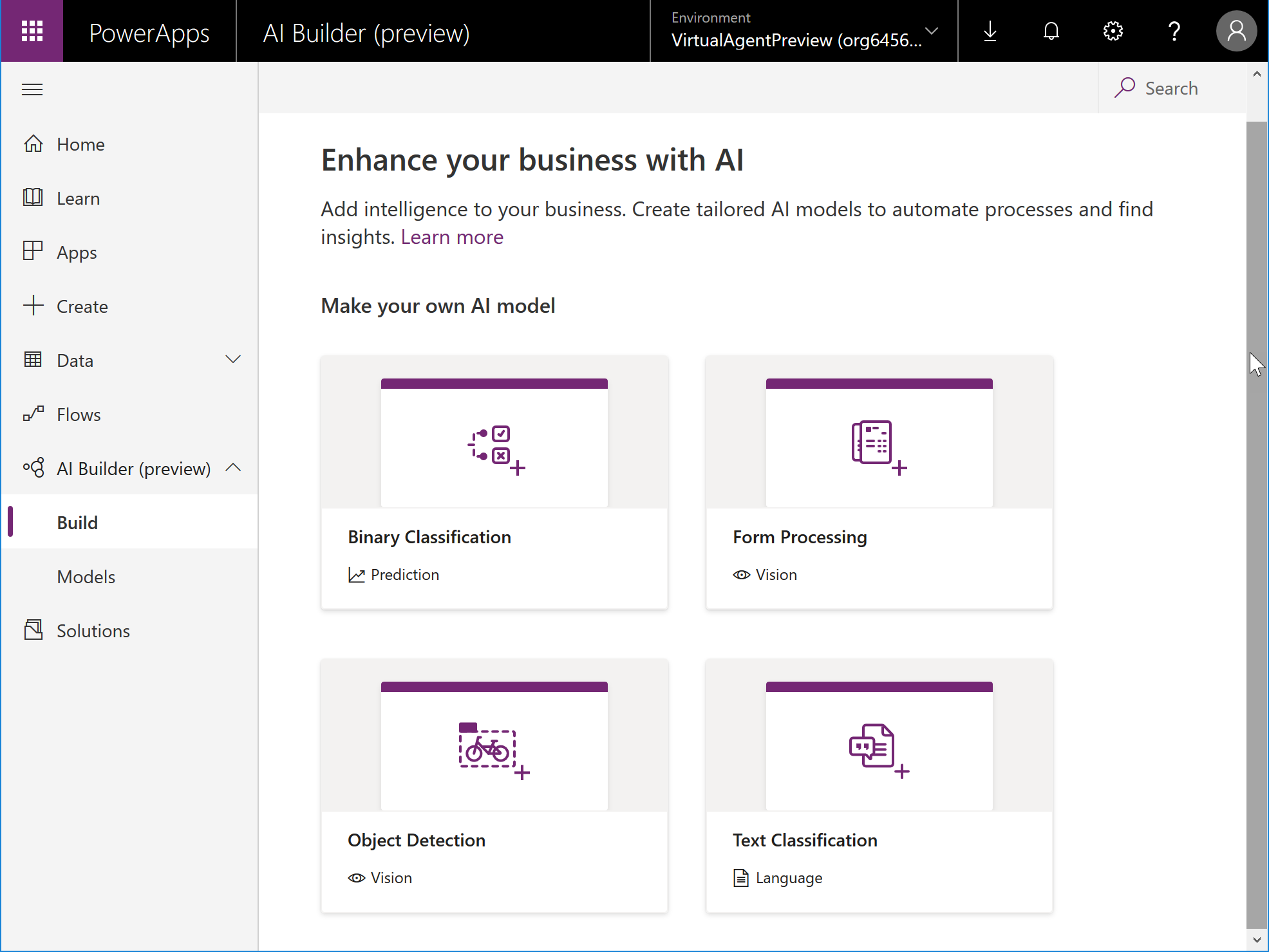Open the app launcher waffle icon
Image resolution: width=1269 pixels, height=952 pixels.
tap(32, 31)
